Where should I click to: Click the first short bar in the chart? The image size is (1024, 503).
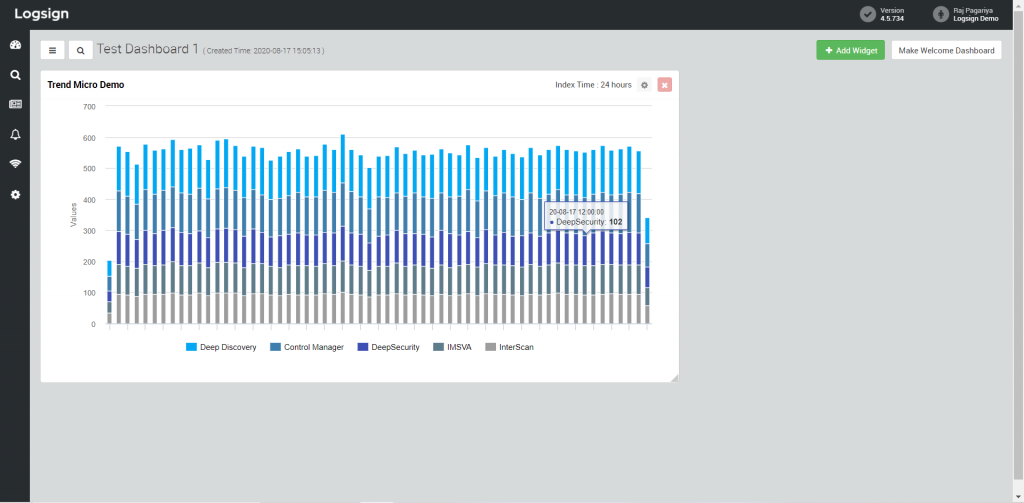coord(110,292)
